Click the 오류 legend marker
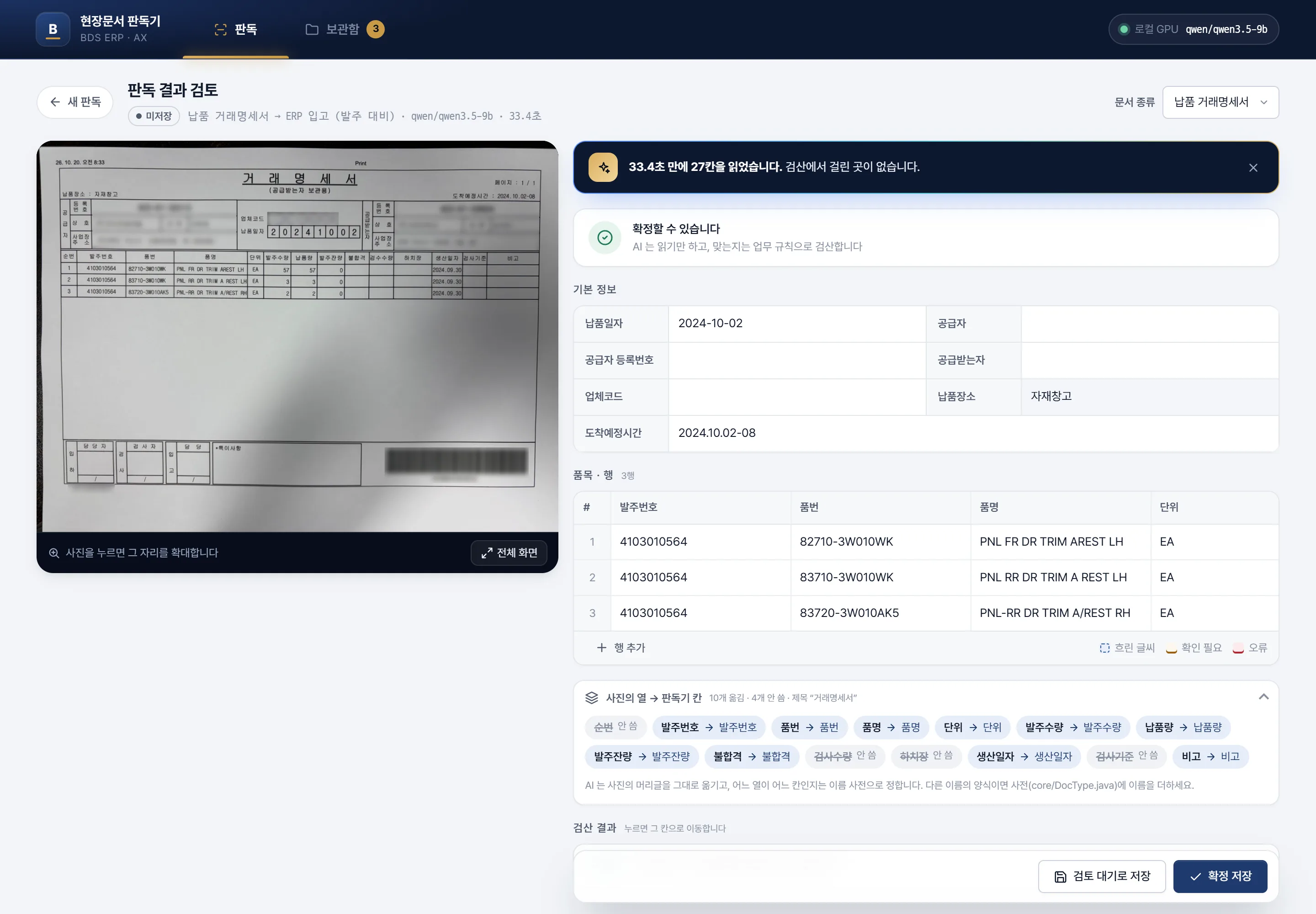1316x914 pixels. [1238, 649]
